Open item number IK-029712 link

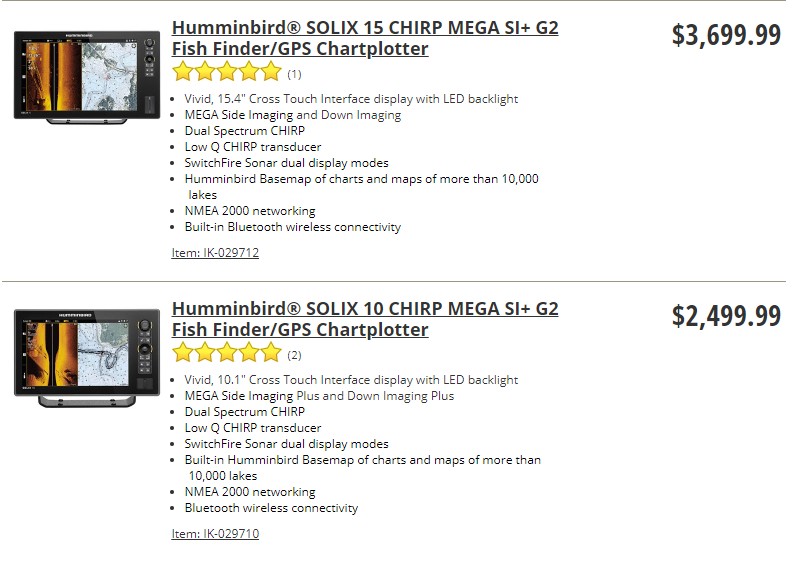click(x=215, y=252)
